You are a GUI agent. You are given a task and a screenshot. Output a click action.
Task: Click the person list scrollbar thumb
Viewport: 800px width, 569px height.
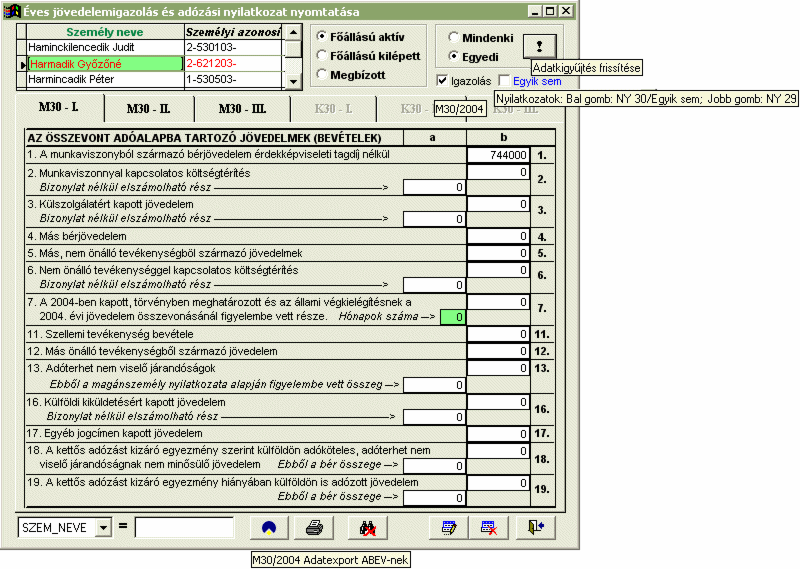pos(293,50)
